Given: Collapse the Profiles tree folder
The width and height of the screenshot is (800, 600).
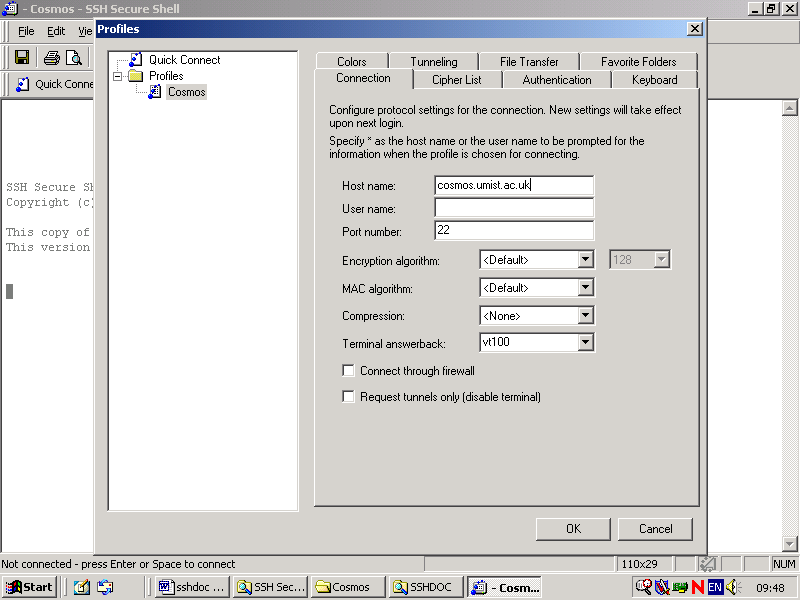Looking at the screenshot, I should pyautogui.click(x=118, y=76).
